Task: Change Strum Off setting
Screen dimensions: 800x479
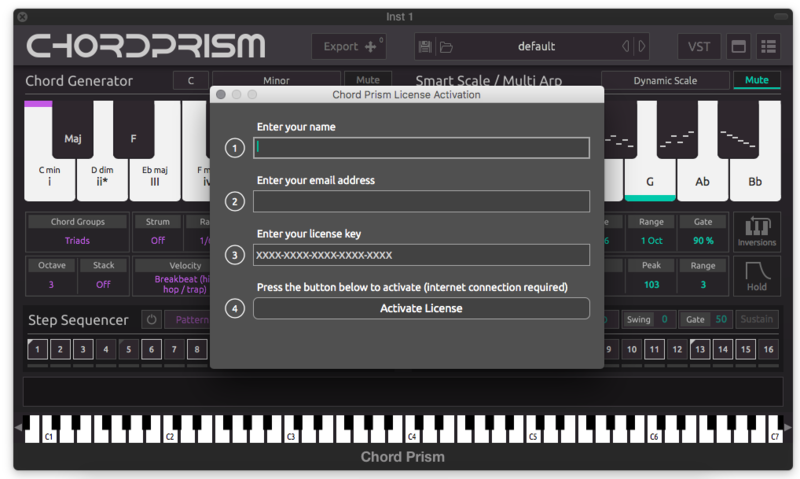Action: [158, 240]
